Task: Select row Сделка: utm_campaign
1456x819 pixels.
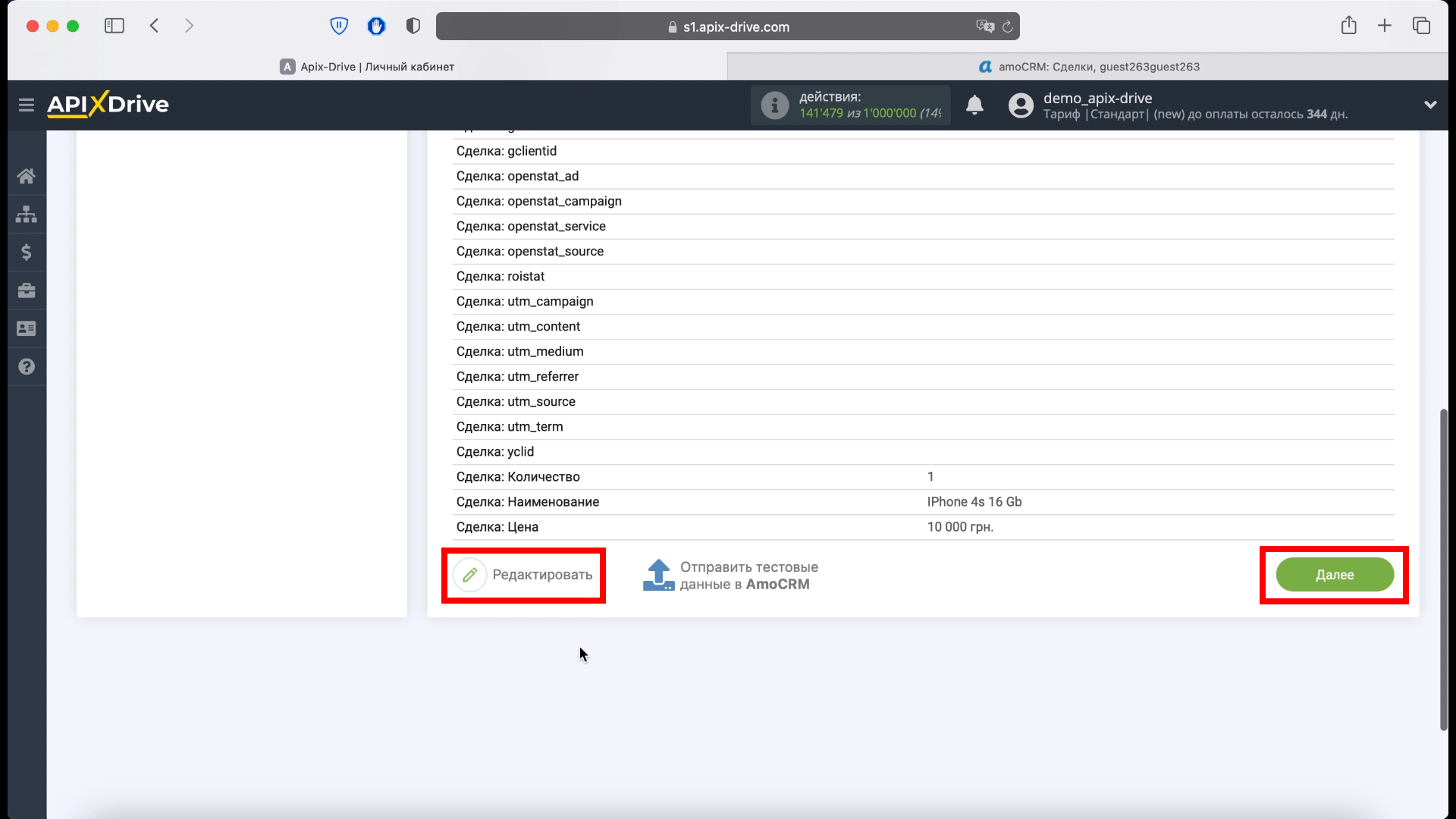Action: [923, 301]
